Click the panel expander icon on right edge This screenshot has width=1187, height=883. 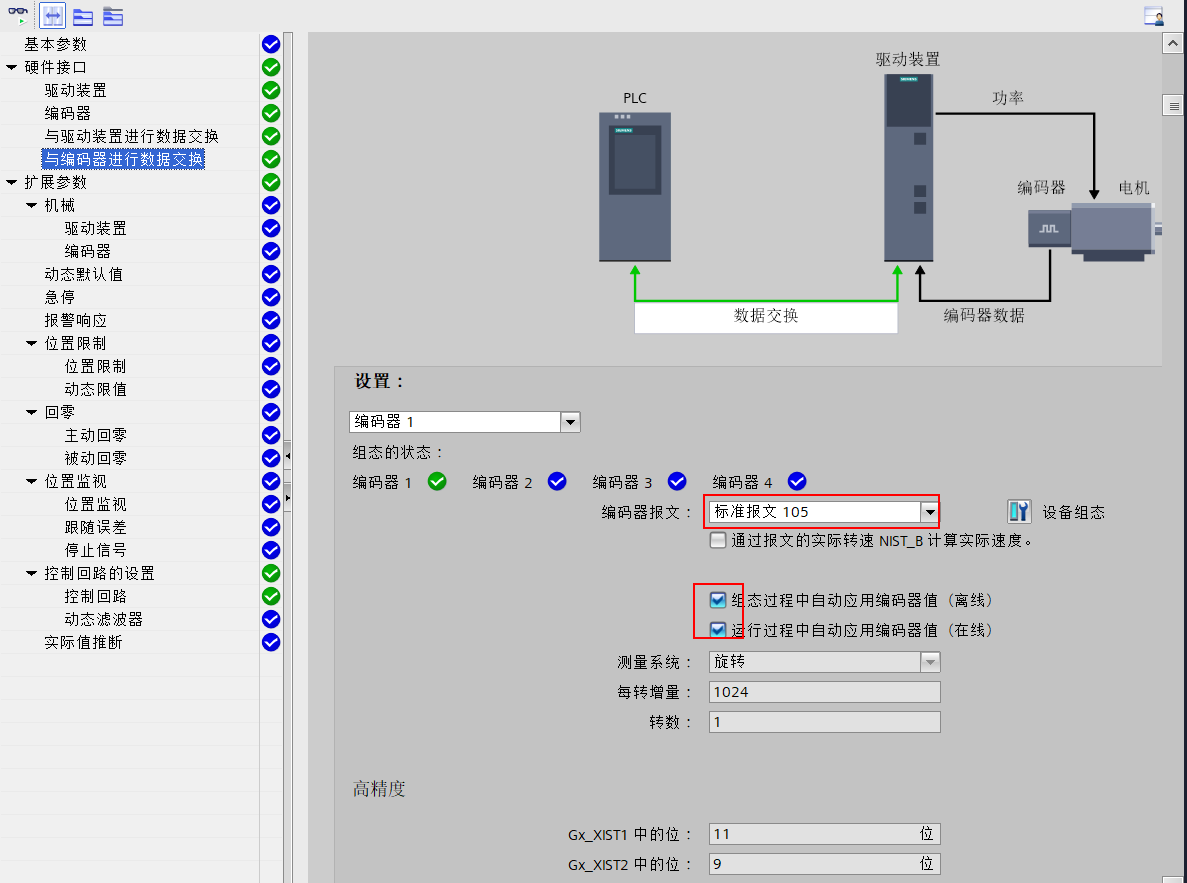1172,105
